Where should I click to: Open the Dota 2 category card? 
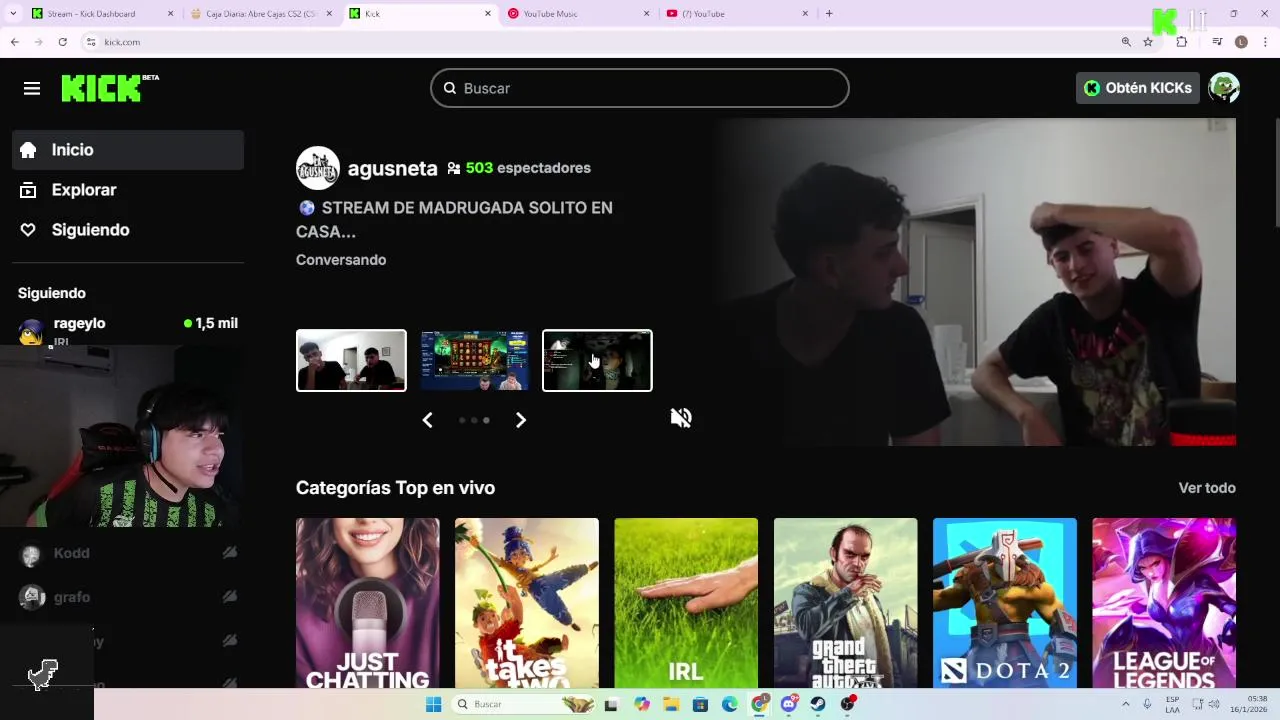pos(1005,603)
